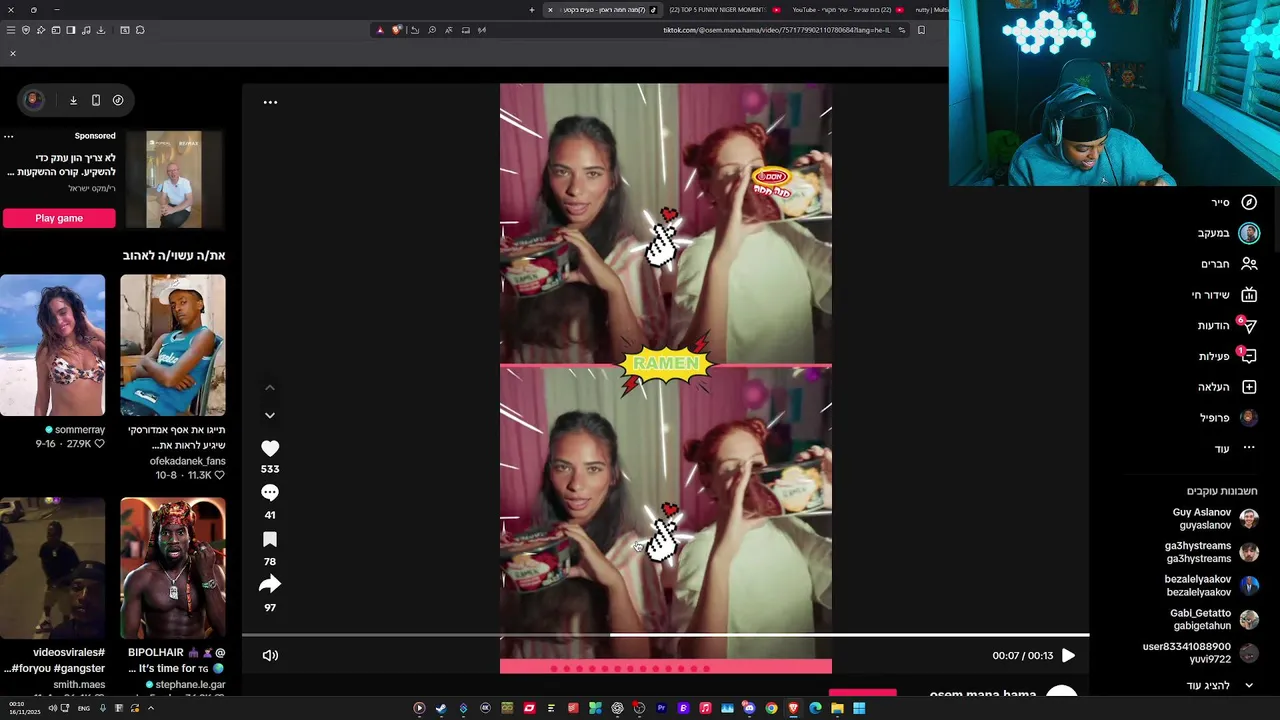Image resolution: width=1280 pixels, height=720 pixels.
Task: Expand the system tray hidden icons chevron
Action: (151, 708)
